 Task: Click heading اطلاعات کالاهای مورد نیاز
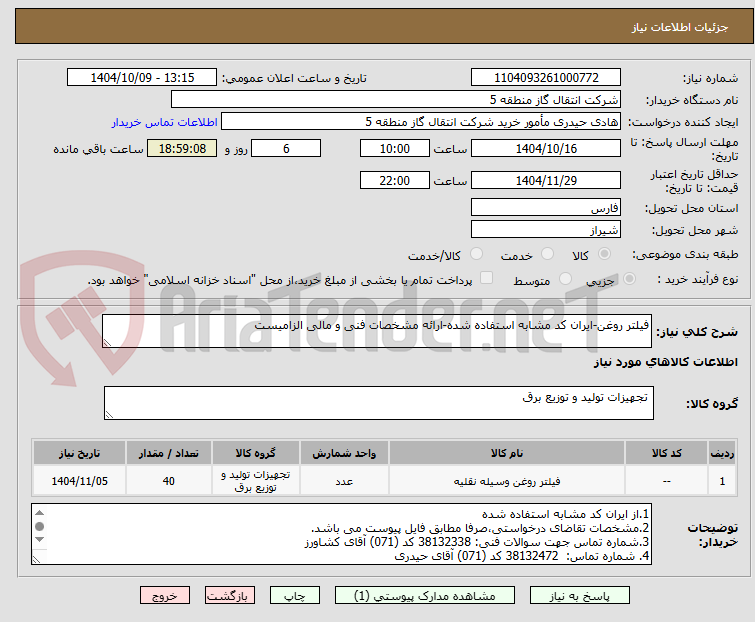665,362
